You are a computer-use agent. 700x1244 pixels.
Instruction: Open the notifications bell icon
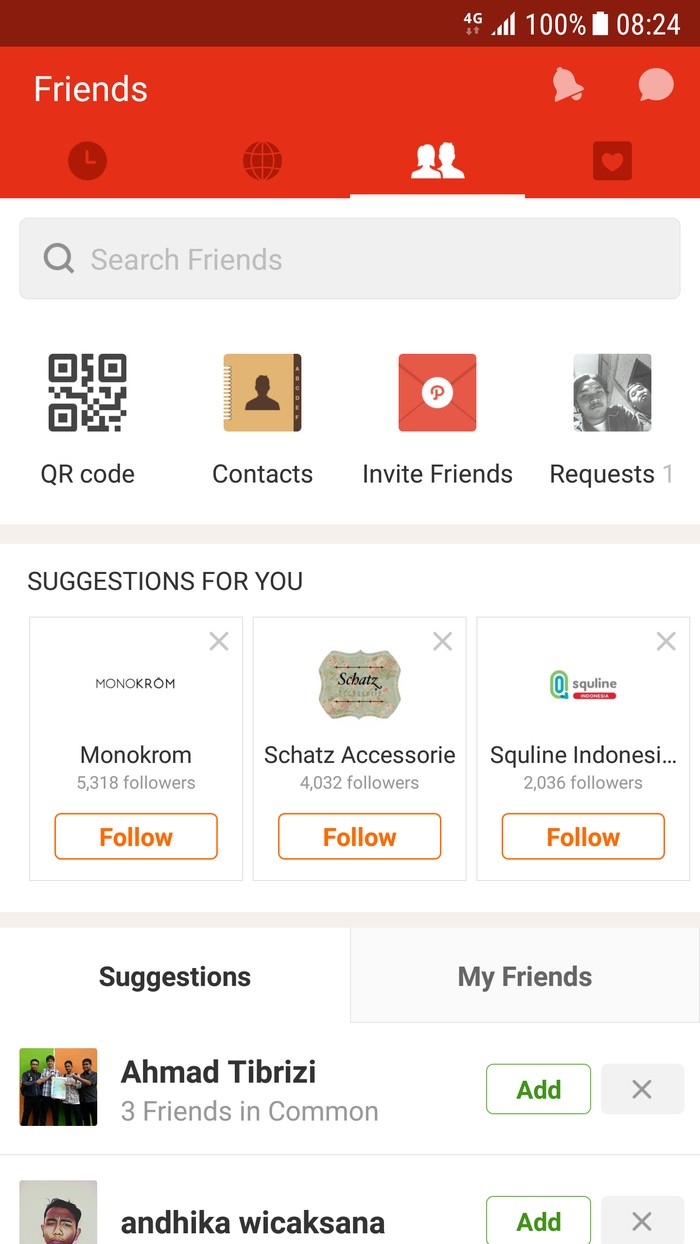[568, 87]
